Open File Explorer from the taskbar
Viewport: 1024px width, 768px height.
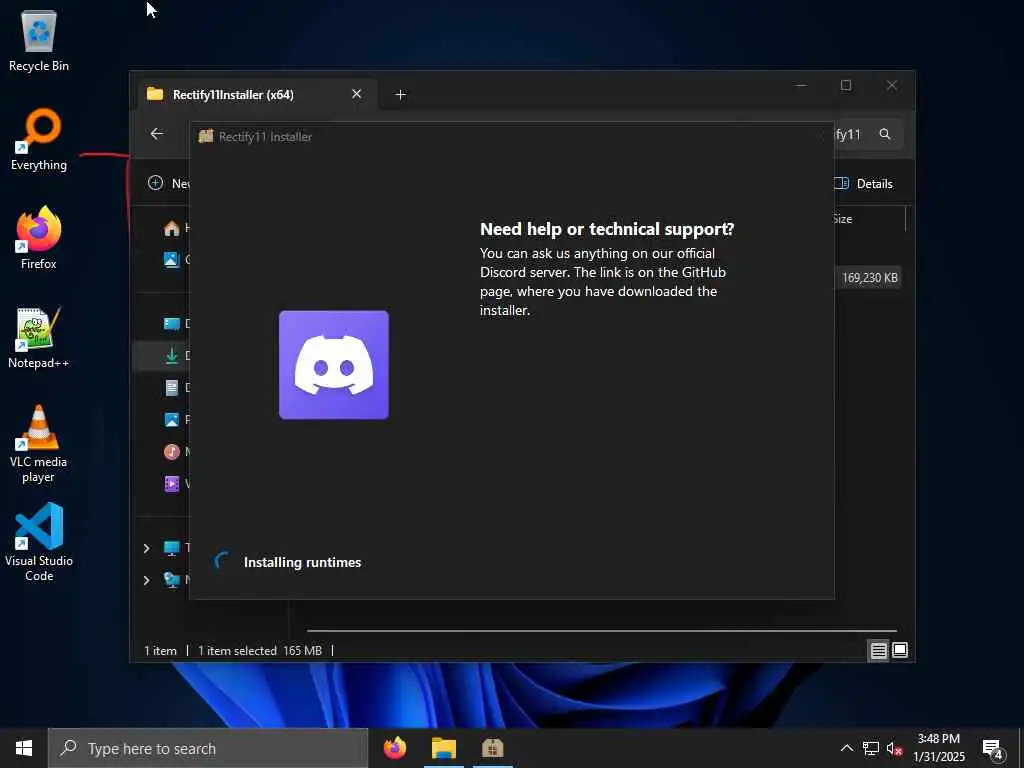[x=444, y=748]
